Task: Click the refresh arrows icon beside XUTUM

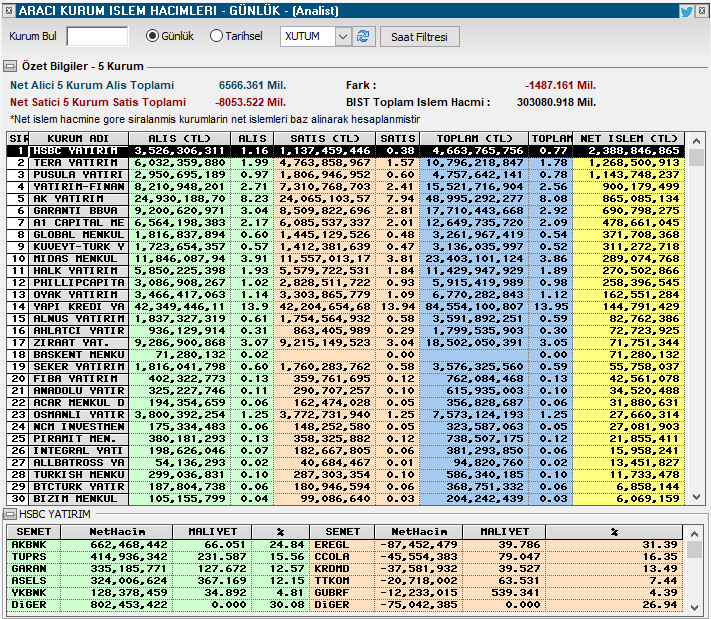Action: (363, 36)
